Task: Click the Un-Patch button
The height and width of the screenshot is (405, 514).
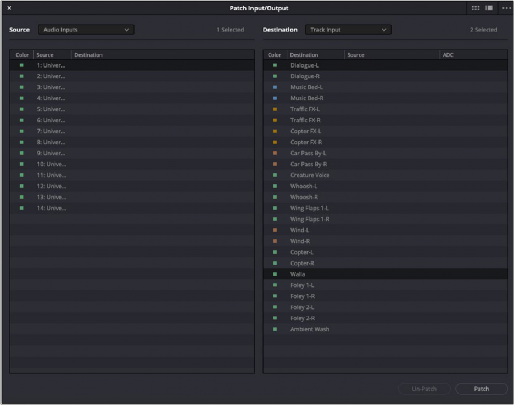Action: 424,389
